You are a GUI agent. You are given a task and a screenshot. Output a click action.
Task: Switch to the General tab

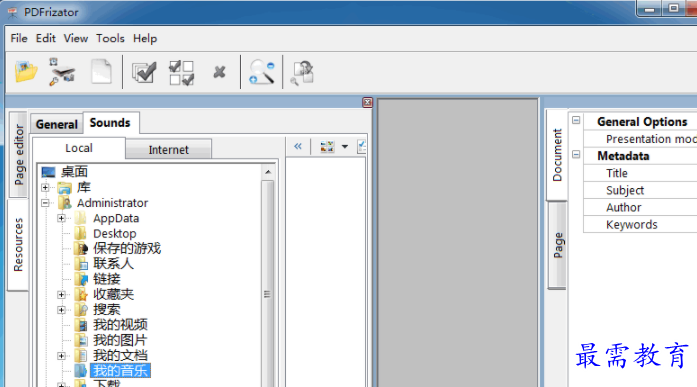[x=56, y=124]
